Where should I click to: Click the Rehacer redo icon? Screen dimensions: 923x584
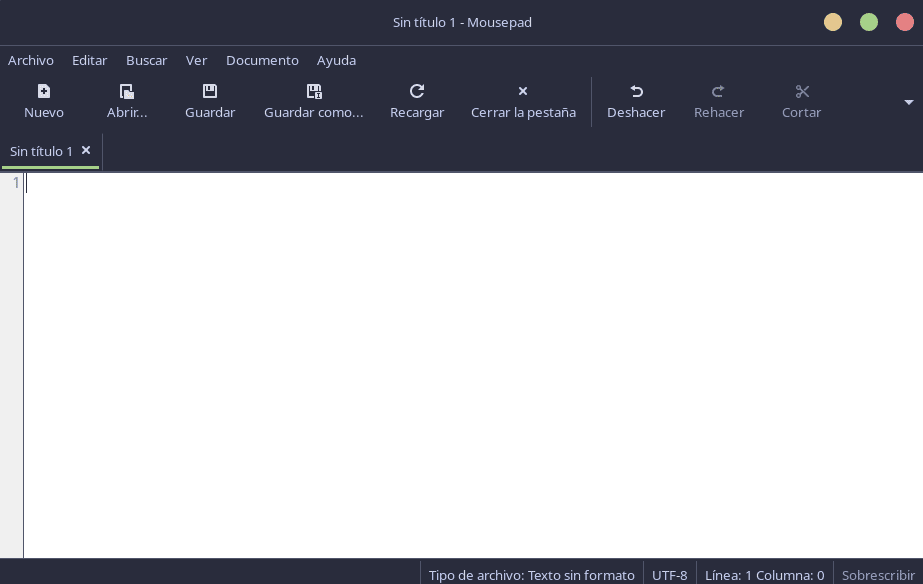pos(718,92)
